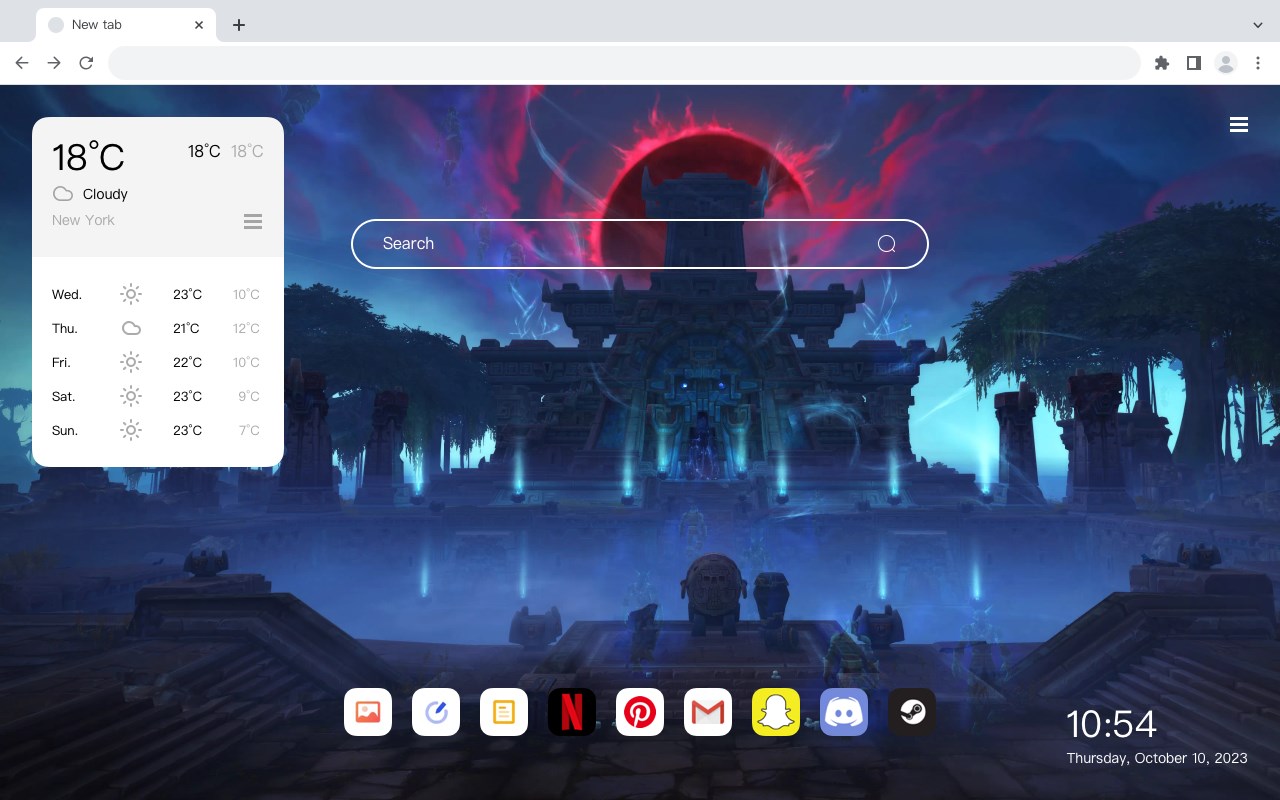Go forward in browser history
Viewport: 1280px width, 800px height.
[x=54, y=63]
